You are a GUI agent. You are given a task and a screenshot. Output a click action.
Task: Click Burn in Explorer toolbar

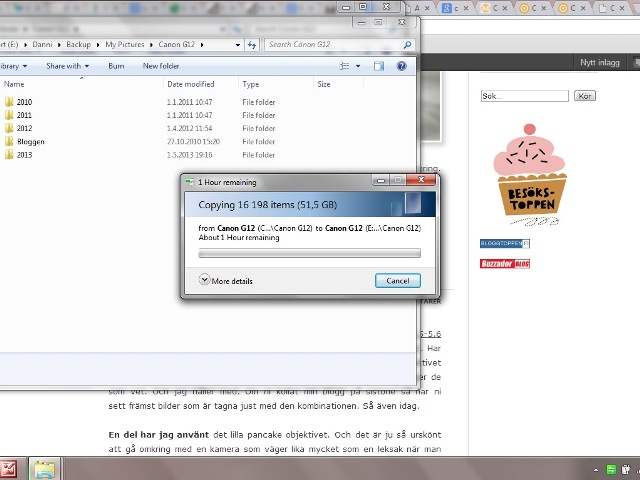116,66
